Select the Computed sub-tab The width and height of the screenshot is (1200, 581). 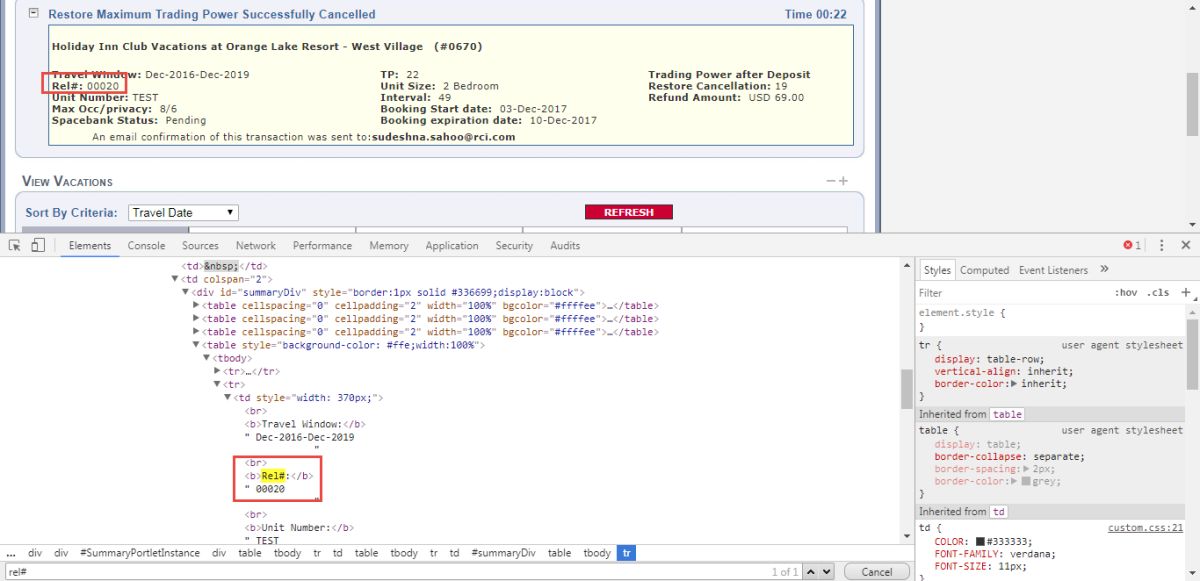(985, 270)
